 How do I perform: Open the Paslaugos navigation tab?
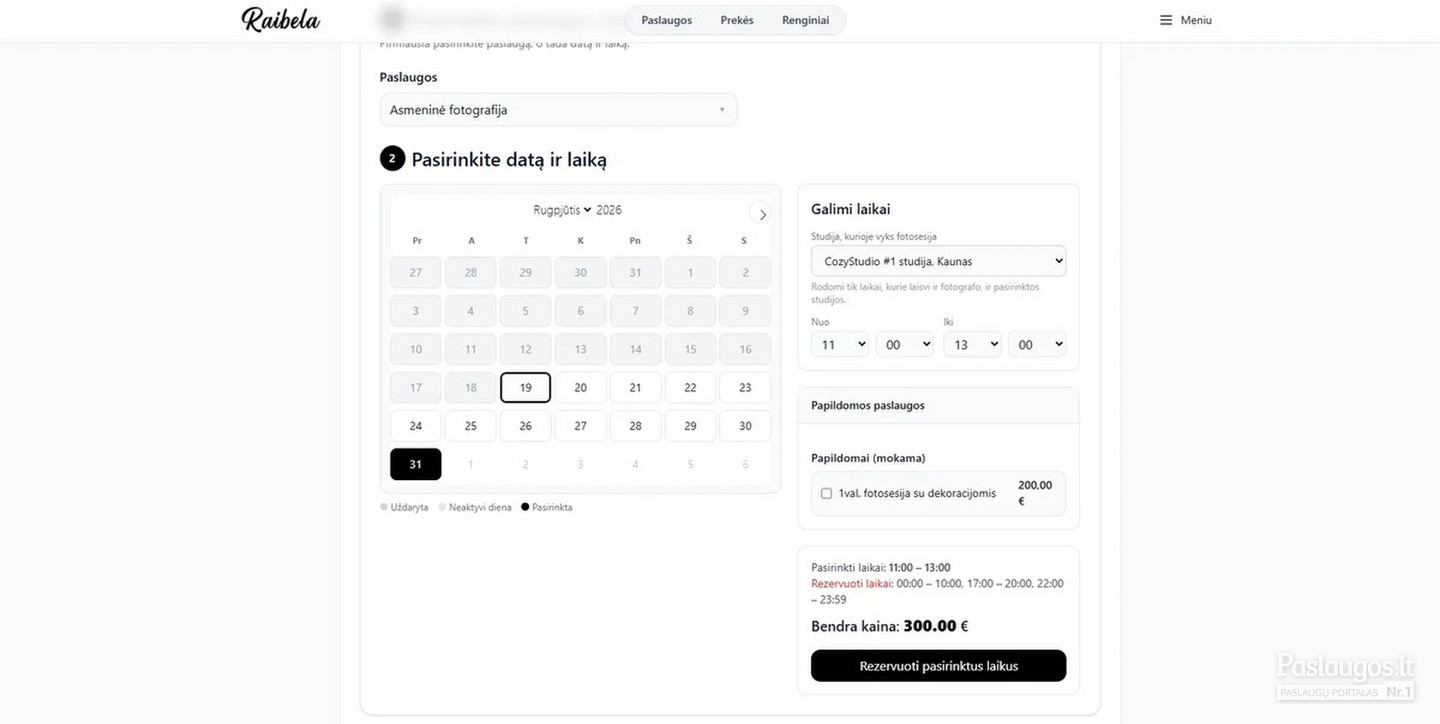coord(666,20)
